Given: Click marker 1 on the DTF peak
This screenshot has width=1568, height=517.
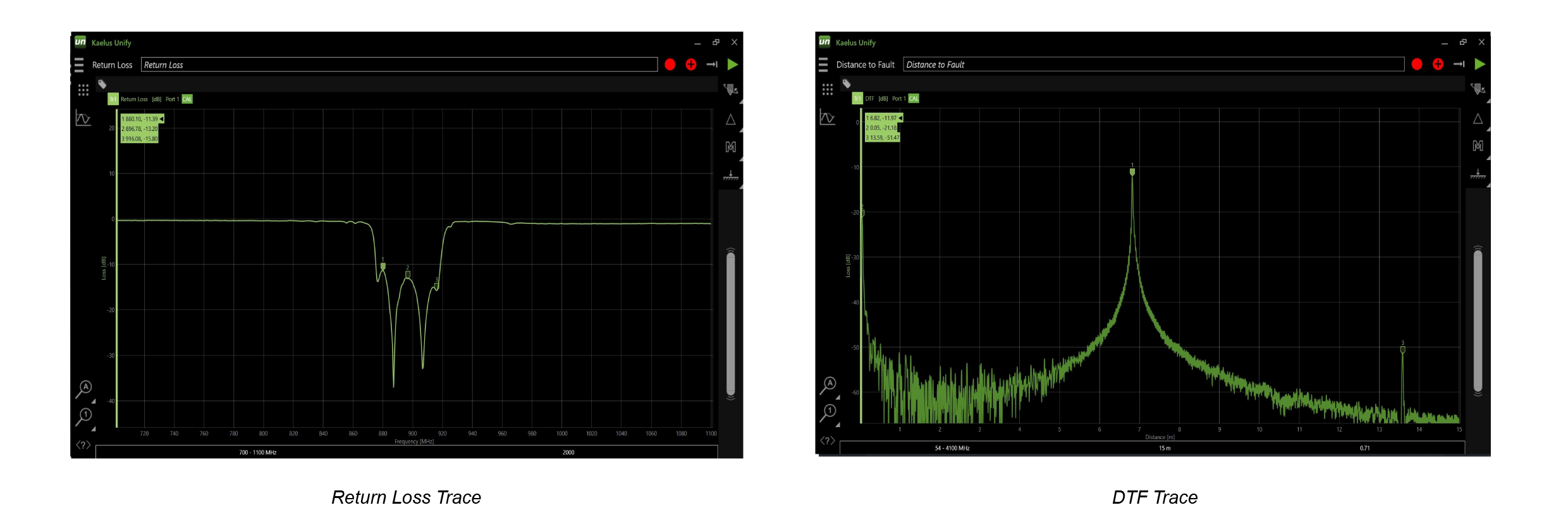Looking at the screenshot, I should pos(1132,171).
